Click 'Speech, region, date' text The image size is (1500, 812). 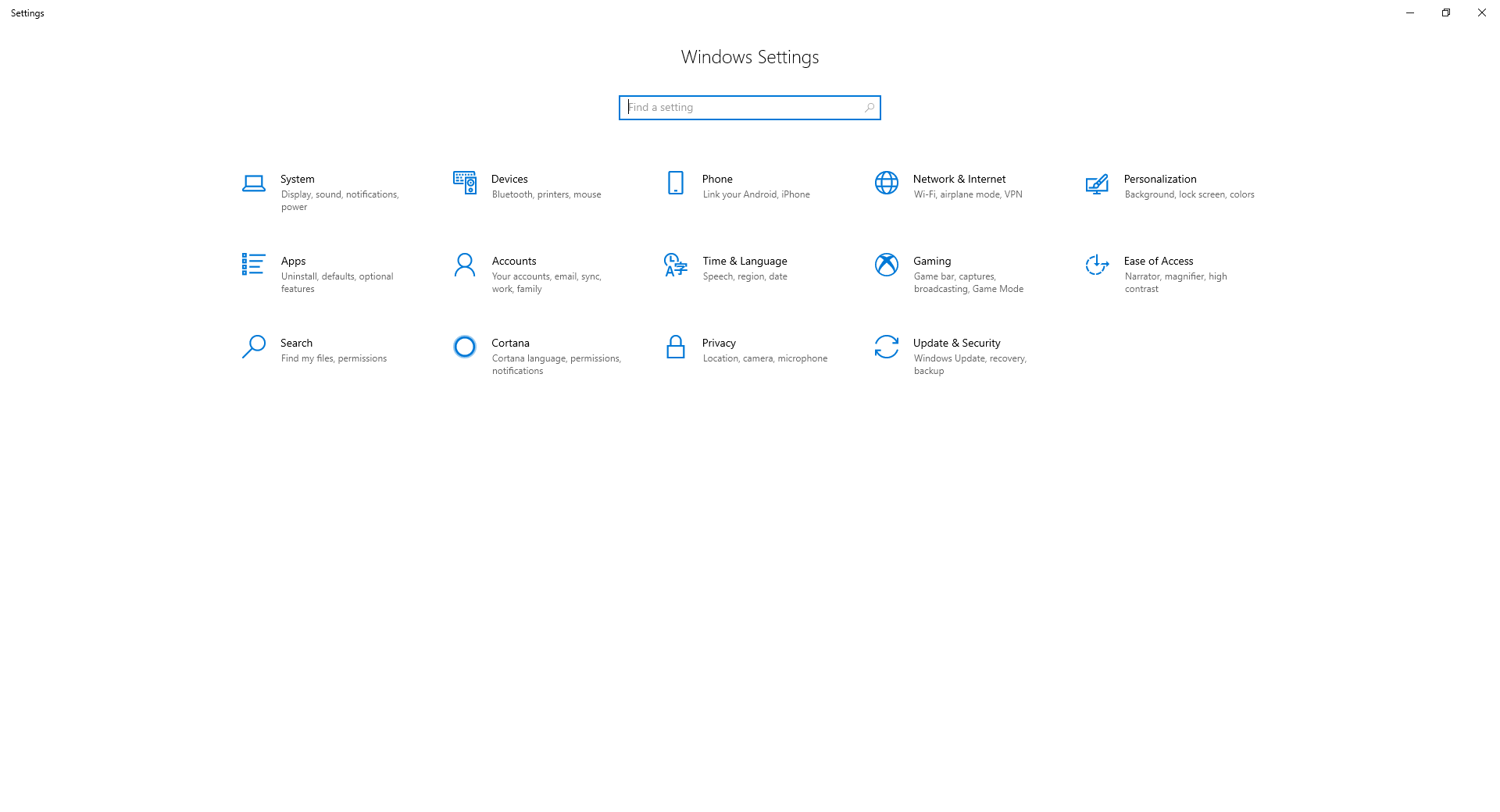745,276
